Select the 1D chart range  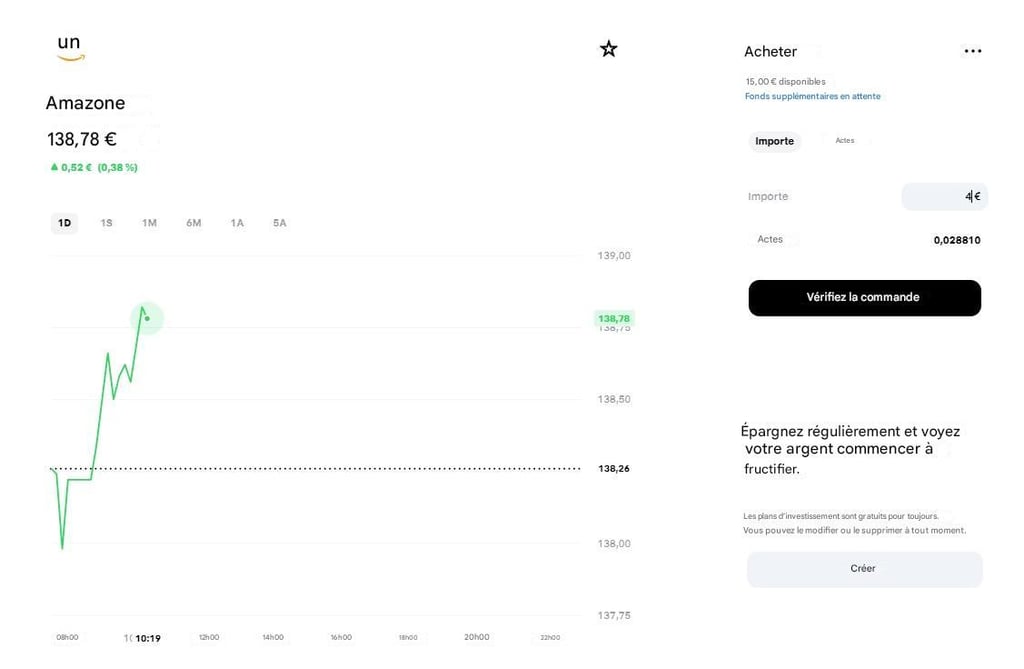63,222
